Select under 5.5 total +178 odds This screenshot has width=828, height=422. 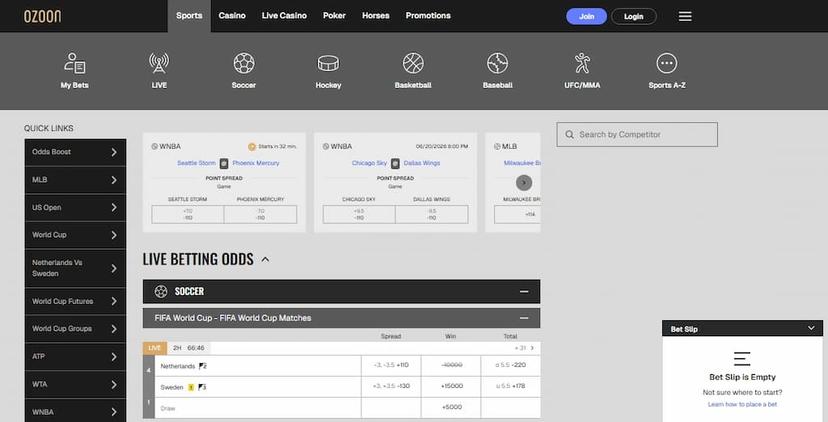click(511, 387)
